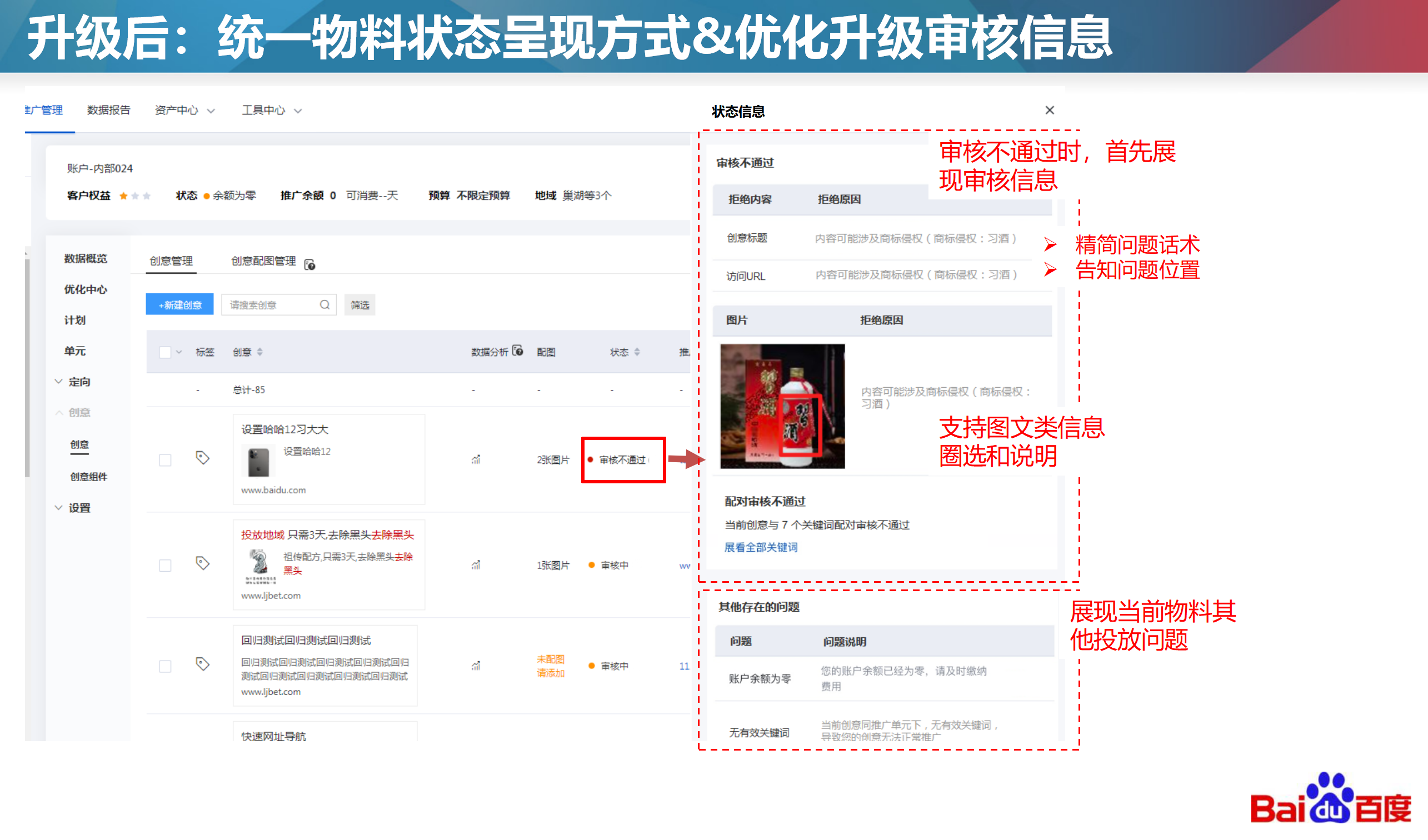The height and width of the screenshot is (840, 1428).
Task: Close the 状态信息 panel
Action: 1050,111
